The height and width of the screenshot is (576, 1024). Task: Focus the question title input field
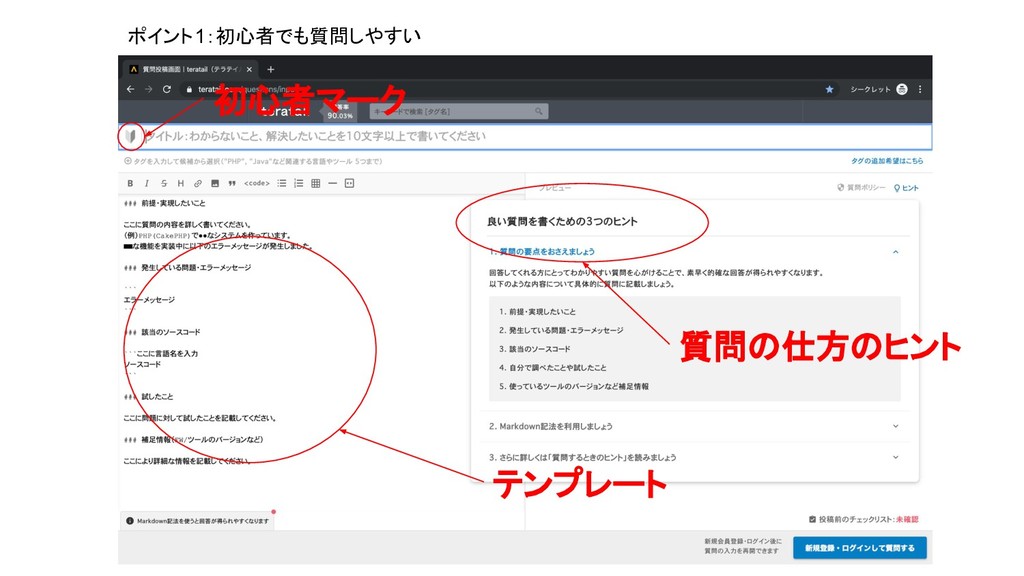(524, 136)
